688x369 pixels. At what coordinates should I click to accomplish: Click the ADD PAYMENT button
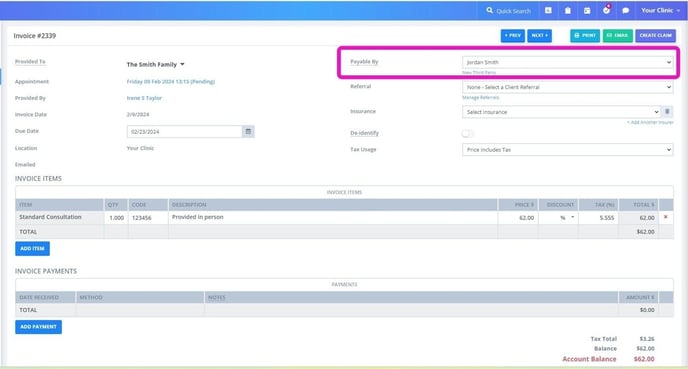pyautogui.click(x=39, y=327)
